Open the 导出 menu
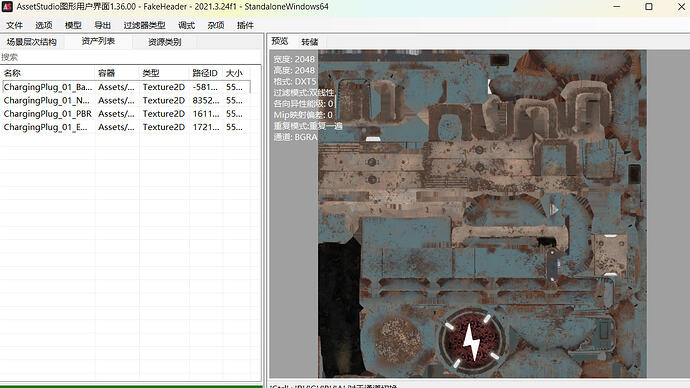 (103, 25)
